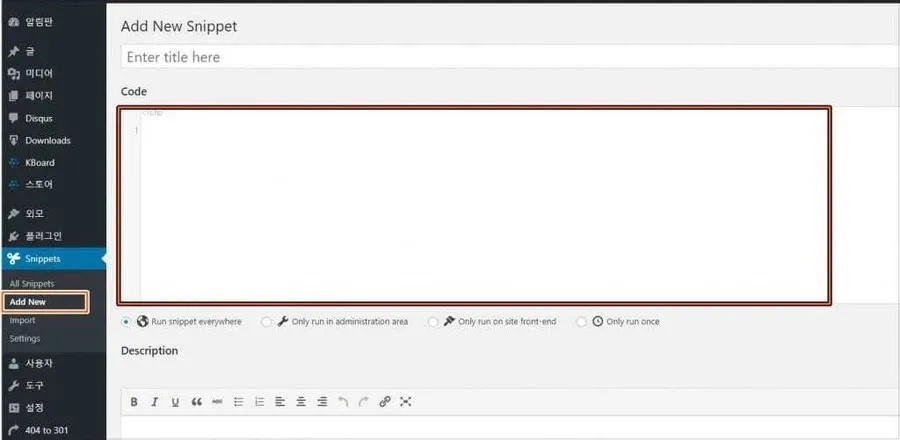Click the underline formatting icon

[175, 402]
